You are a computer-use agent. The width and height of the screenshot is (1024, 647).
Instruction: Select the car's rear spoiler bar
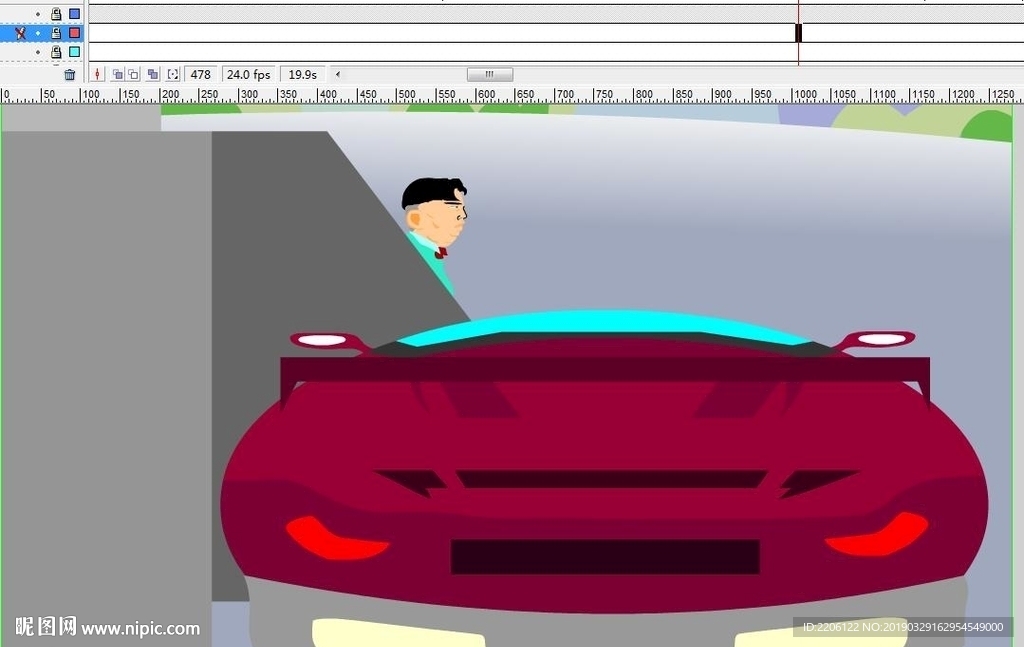point(605,370)
